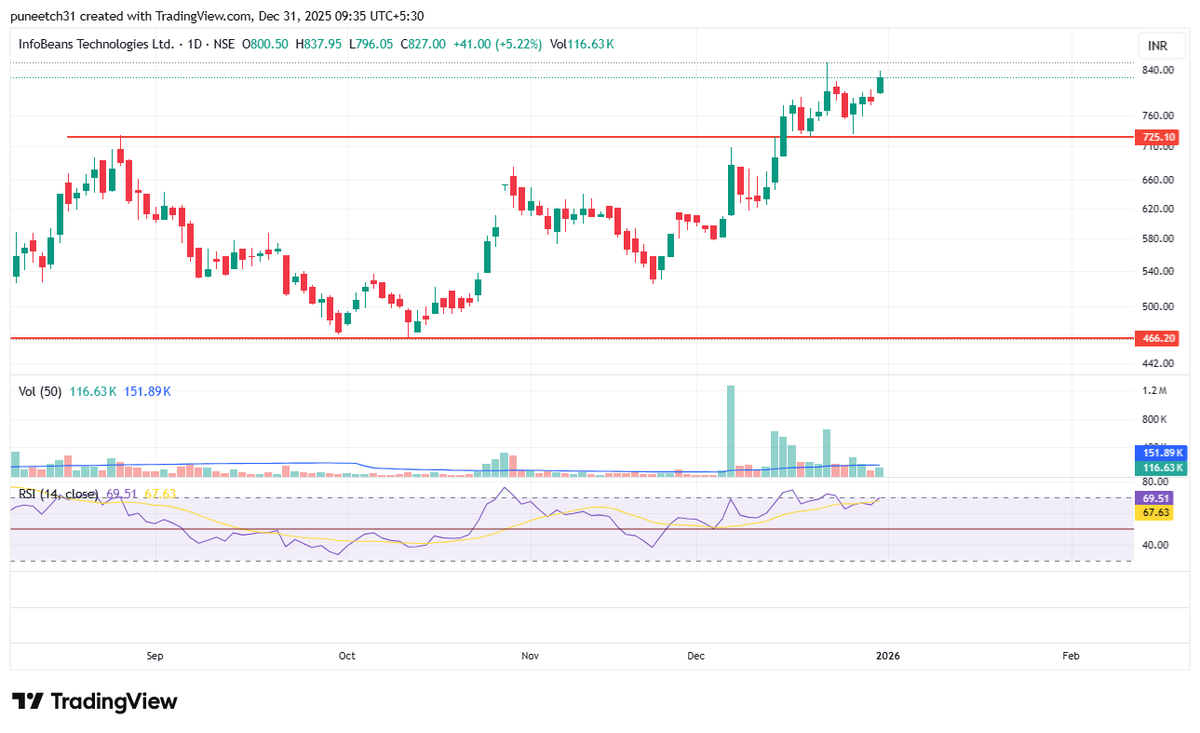Click the tallest volume bar in December

(731, 430)
